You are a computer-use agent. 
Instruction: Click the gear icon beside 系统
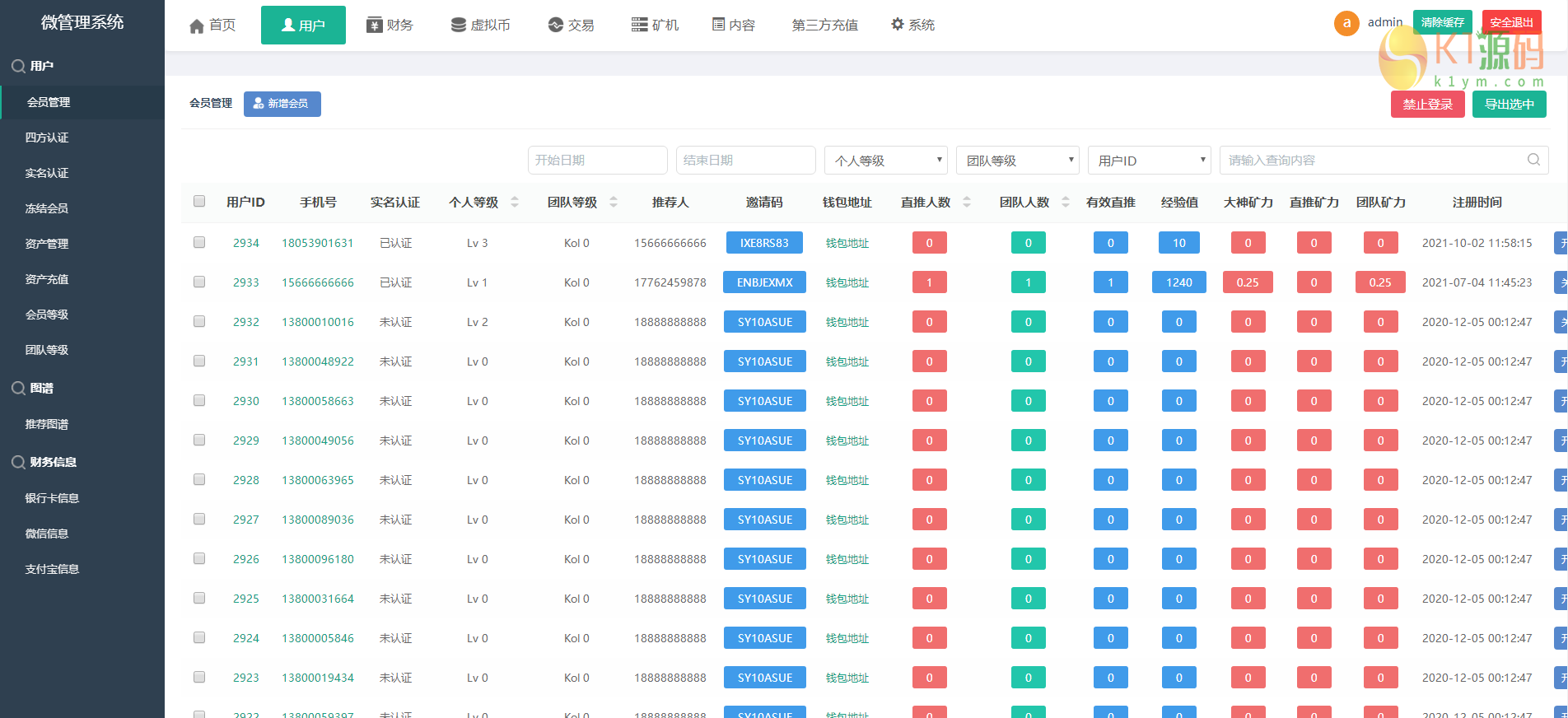click(898, 25)
